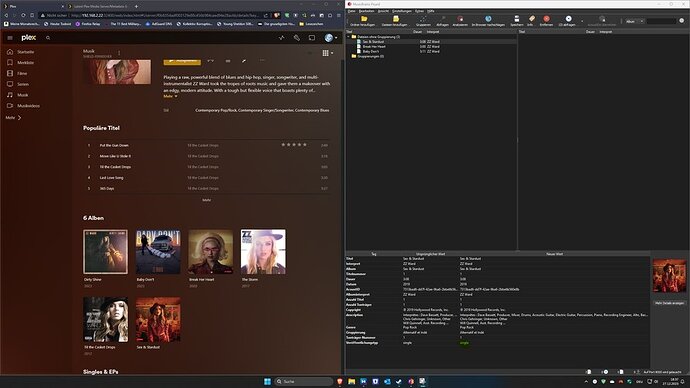Click the taskbar 'Suche' search box
The width and height of the screenshot is (690, 388).
pyautogui.click(x=304, y=381)
